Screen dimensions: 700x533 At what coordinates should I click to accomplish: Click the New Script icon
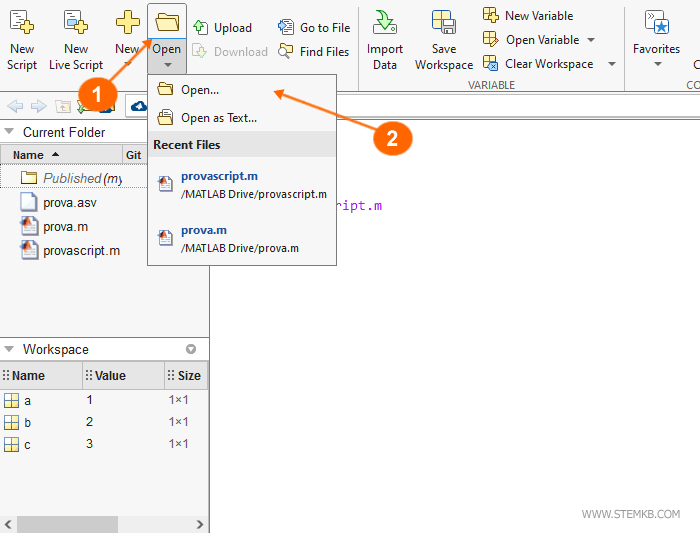21,22
